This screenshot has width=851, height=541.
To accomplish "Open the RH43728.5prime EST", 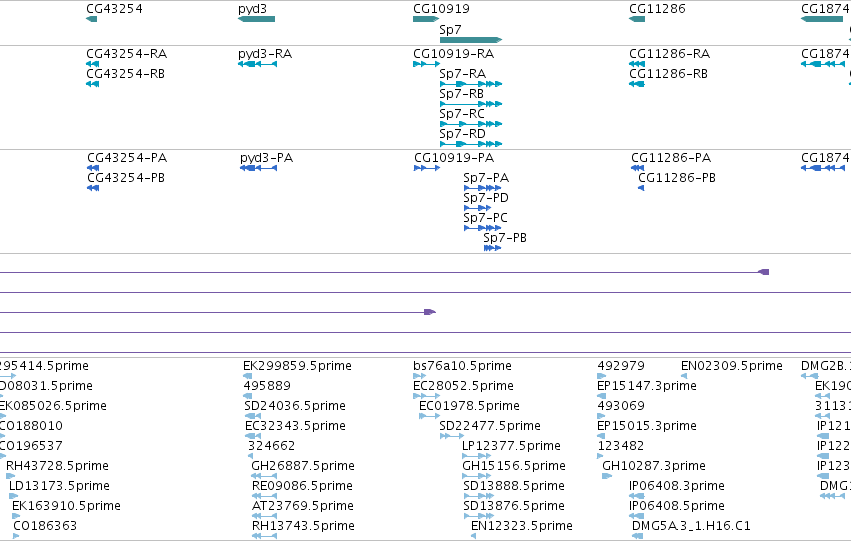I will (58, 466).
